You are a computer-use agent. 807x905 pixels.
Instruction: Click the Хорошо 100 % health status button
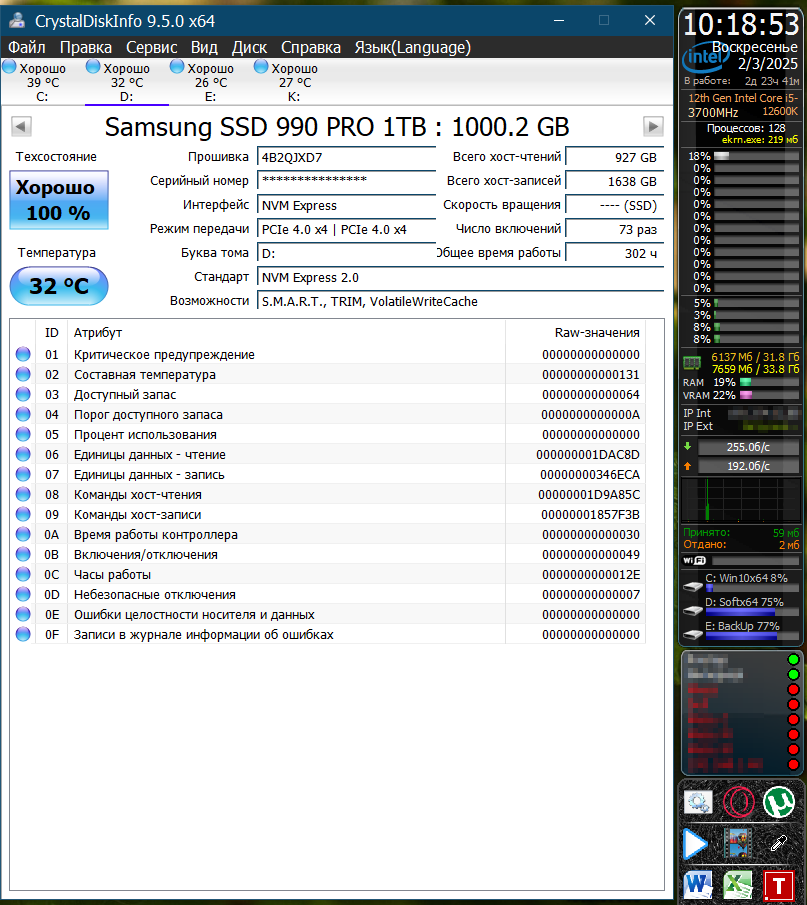[x=59, y=200]
